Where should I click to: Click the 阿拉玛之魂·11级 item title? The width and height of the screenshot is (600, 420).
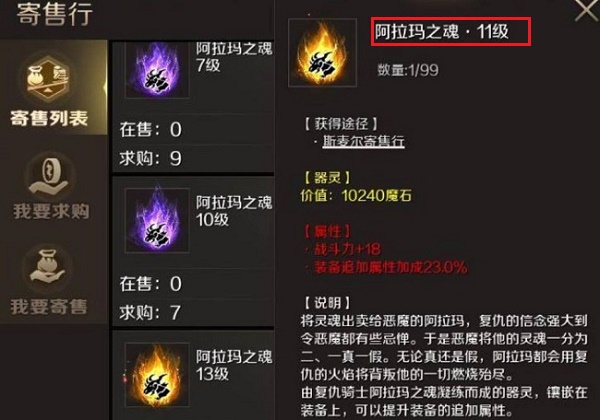pos(442,32)
